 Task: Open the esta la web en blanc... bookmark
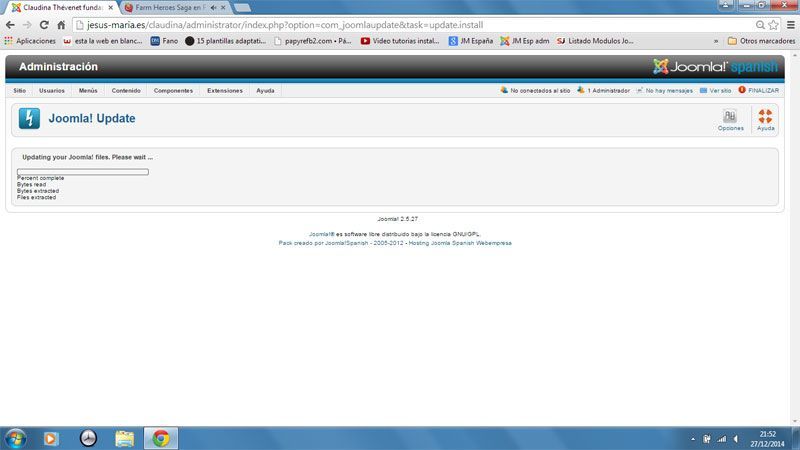click(103, 41)
